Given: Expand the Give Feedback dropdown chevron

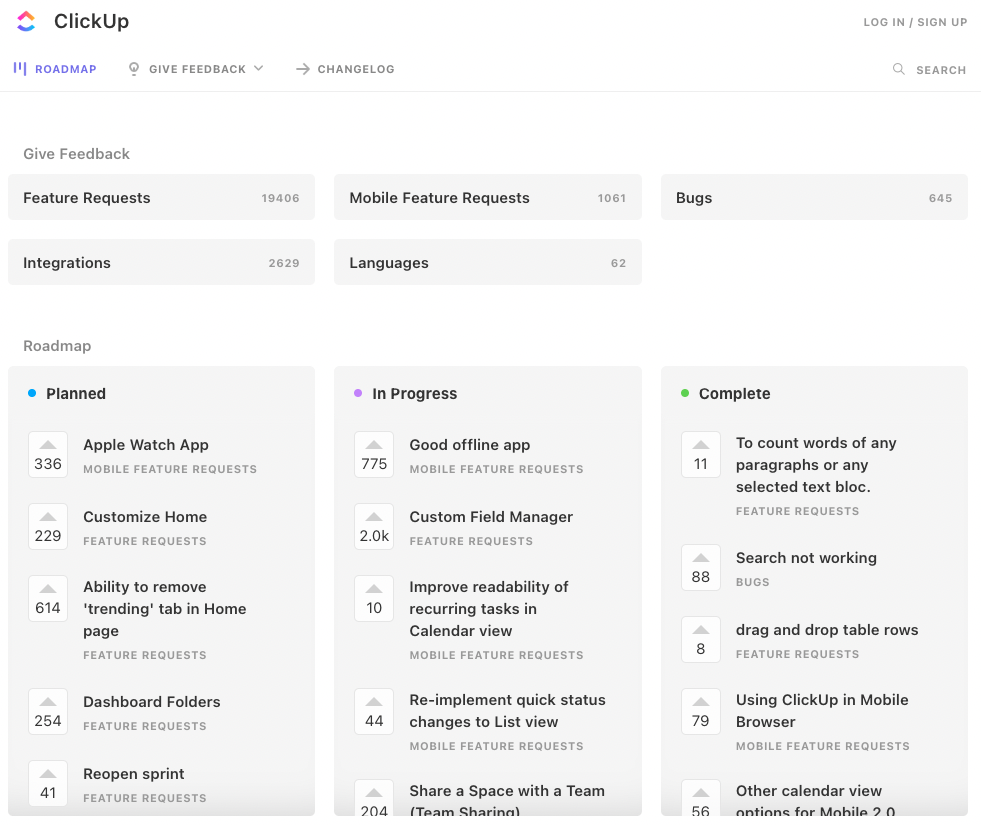Looking at the screenshot, I should click(x=258, y=68).
